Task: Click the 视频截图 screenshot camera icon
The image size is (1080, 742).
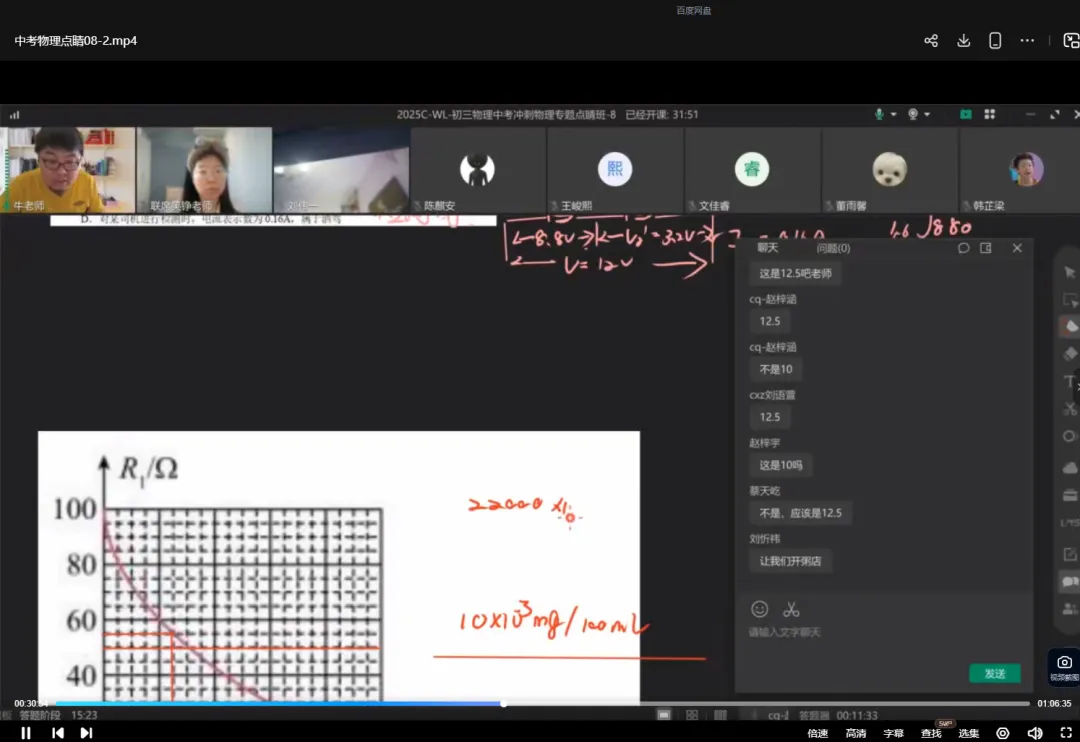Action: pyautogui.click(x=1064, y=663)
